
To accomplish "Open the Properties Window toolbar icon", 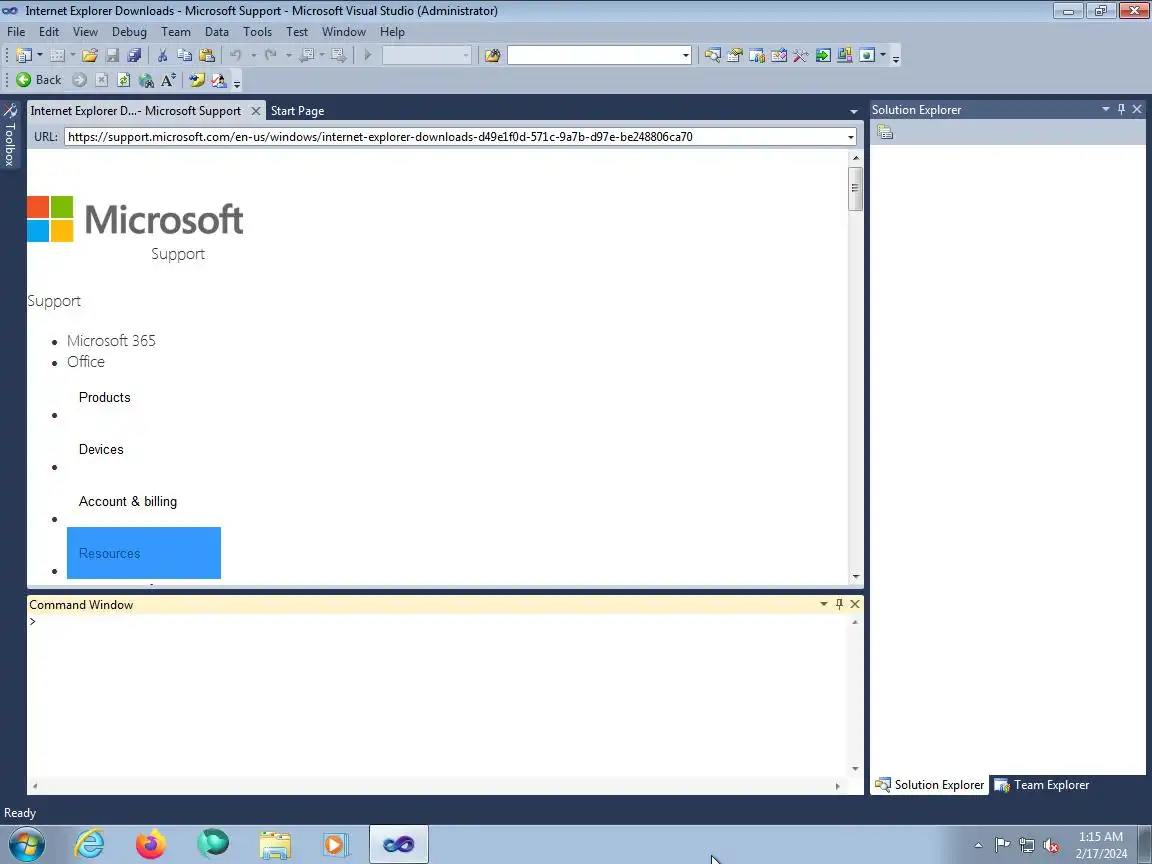I will point(734,55).
